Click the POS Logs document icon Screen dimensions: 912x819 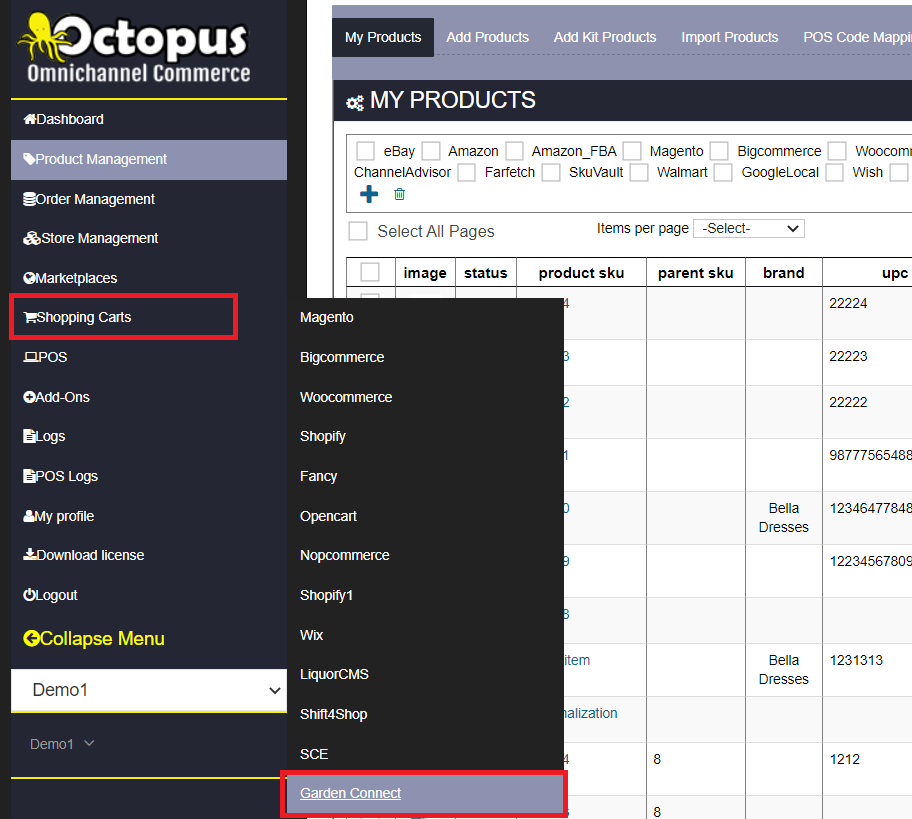pos(29,476)
